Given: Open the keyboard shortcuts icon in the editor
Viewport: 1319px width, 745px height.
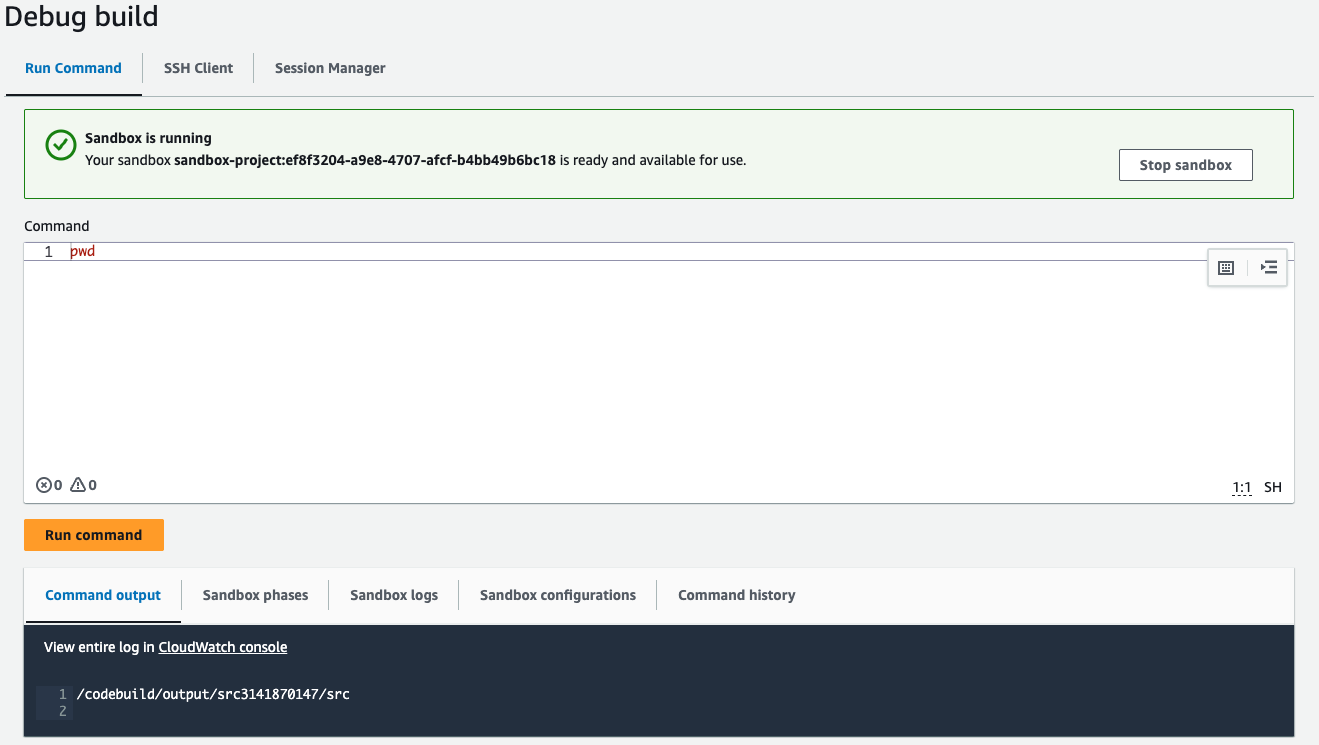Looking at the screenshot, I should pyautogui.click(x=1226, y=267).
